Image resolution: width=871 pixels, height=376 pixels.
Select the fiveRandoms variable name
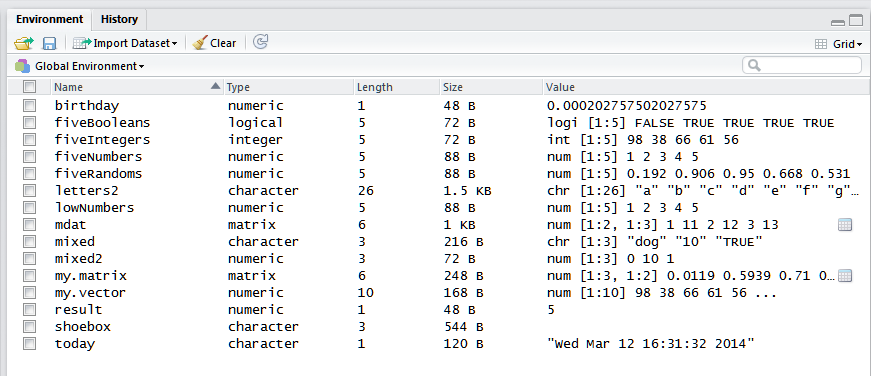[98, 174]
